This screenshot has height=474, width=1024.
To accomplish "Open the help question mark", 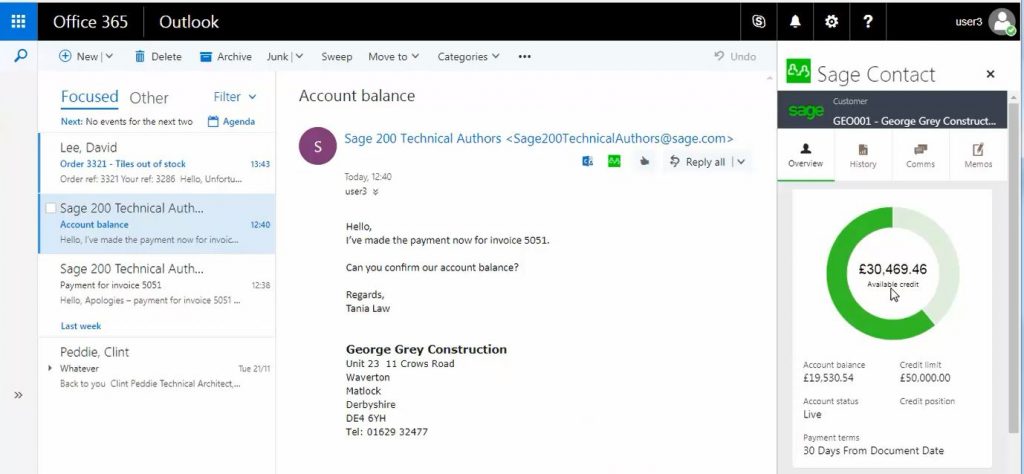I will point(867,22).
